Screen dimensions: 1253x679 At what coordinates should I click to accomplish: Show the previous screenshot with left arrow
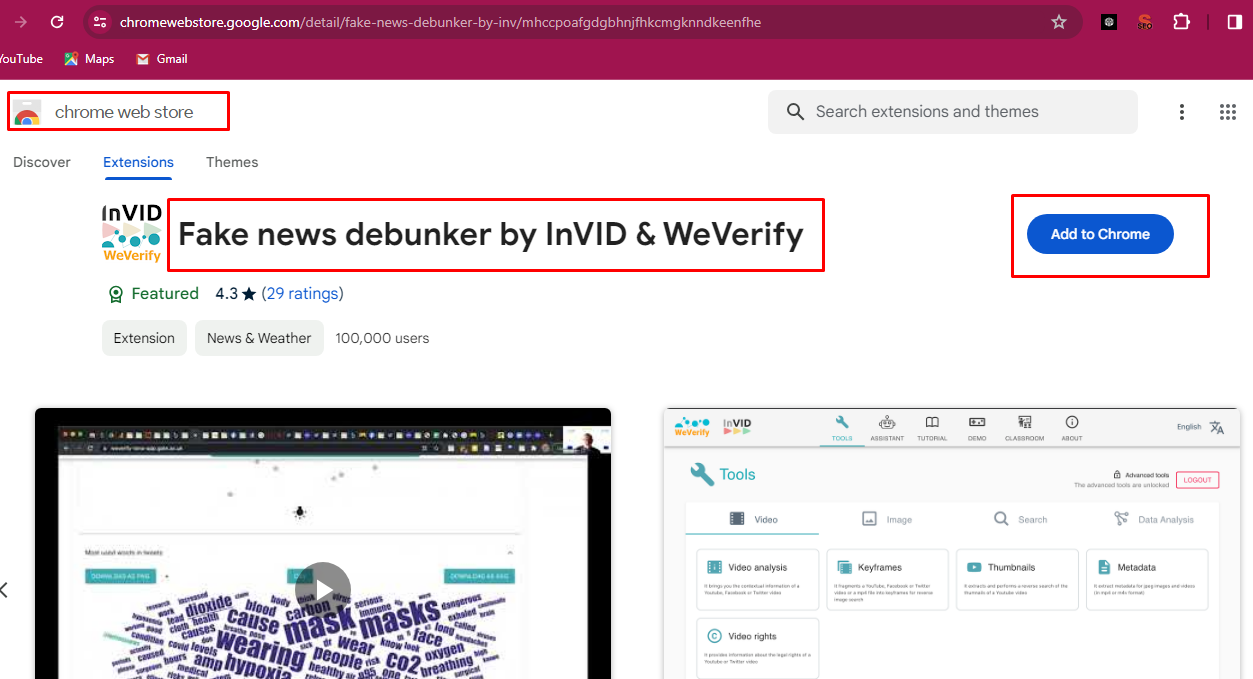(x=4, y=589)
